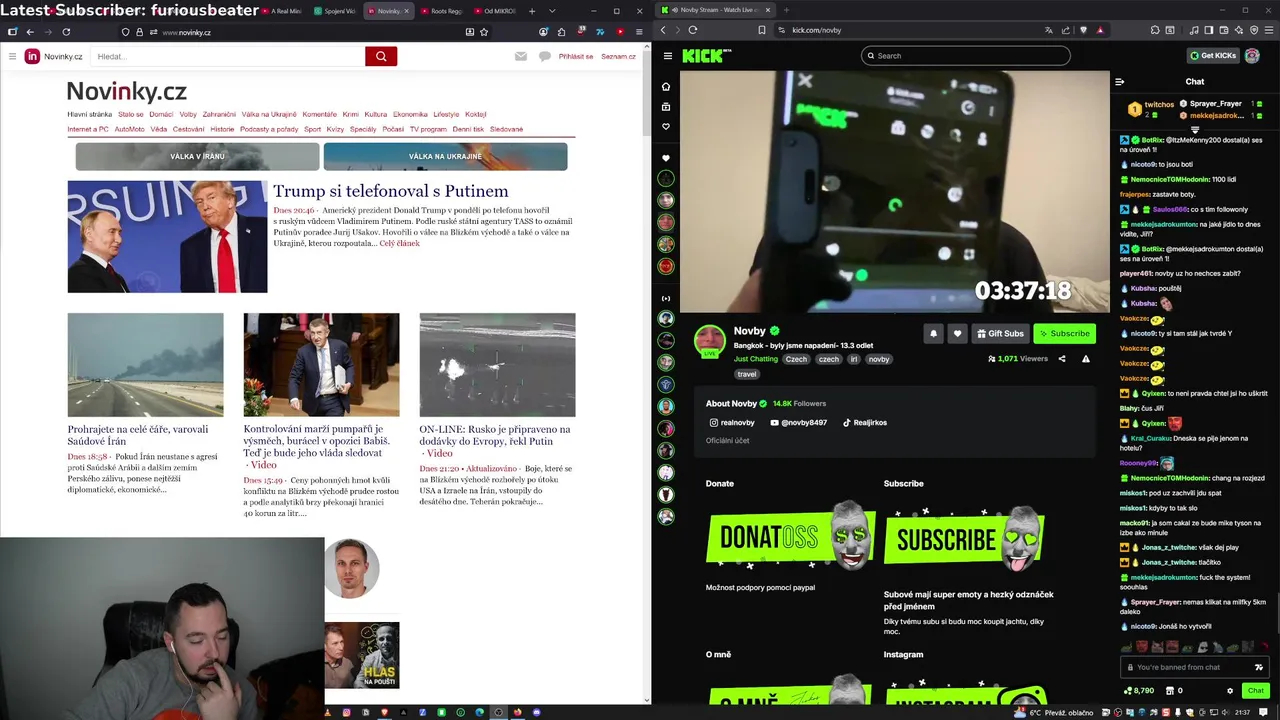Expand the chat gift leaderboard arrow
1280x720 pixels.
point(1195,130)
